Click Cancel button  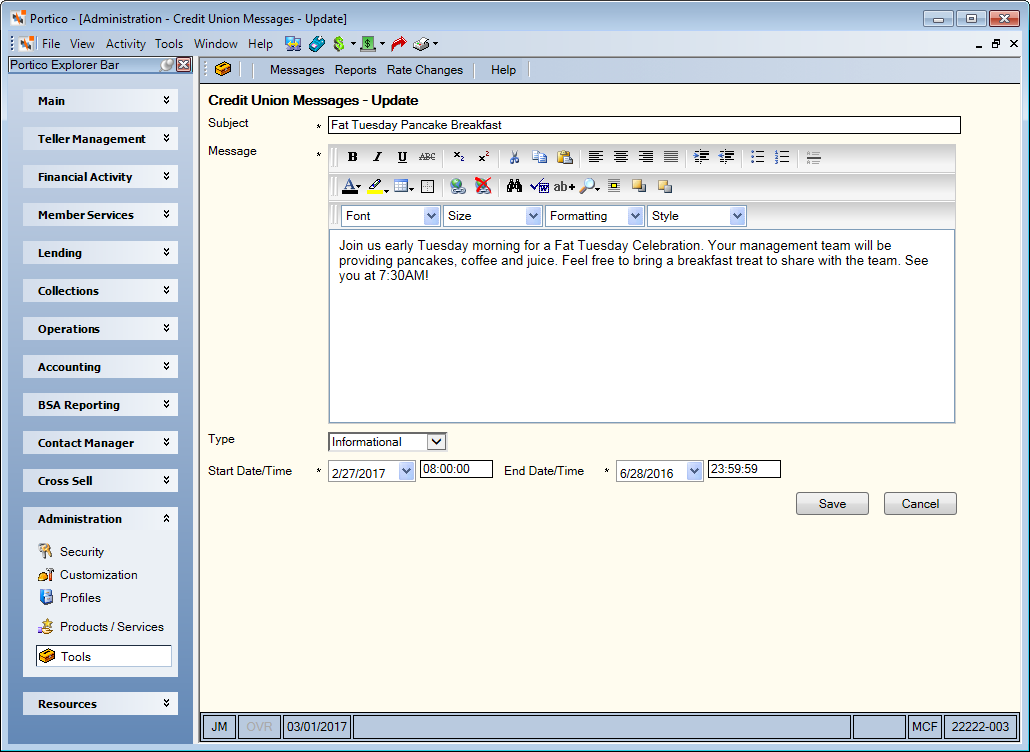920,504
